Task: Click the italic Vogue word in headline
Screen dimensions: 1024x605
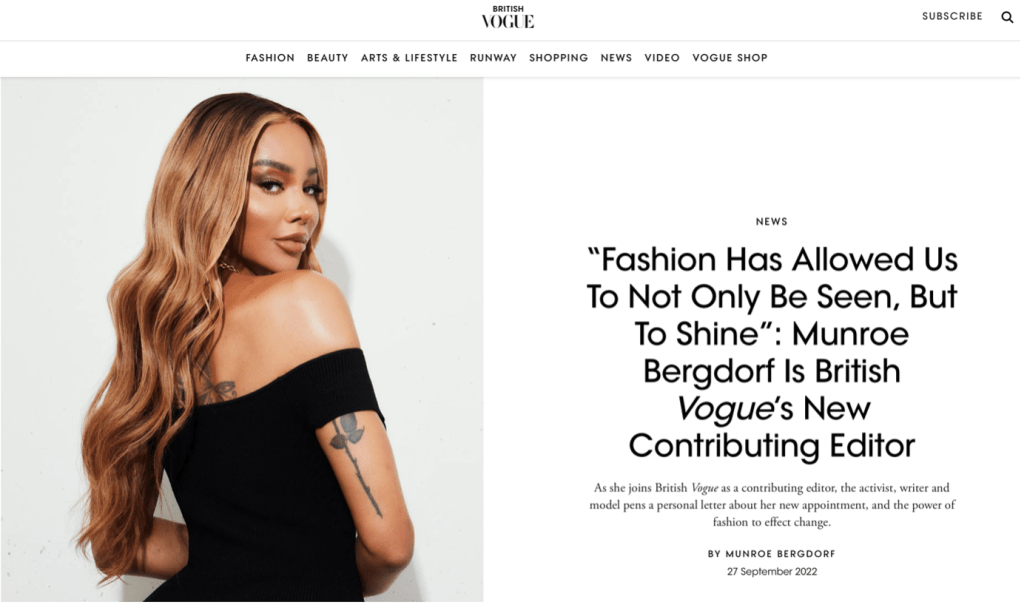Action: 724,409
